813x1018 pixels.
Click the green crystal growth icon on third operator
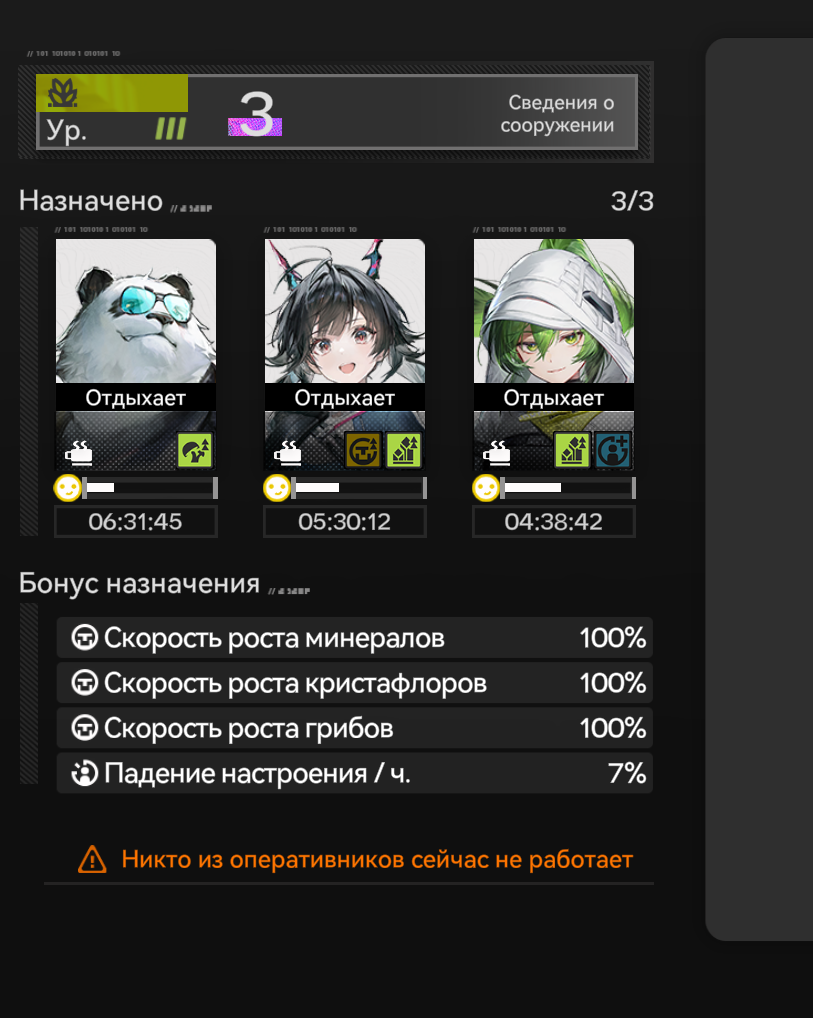coord(571,450)
